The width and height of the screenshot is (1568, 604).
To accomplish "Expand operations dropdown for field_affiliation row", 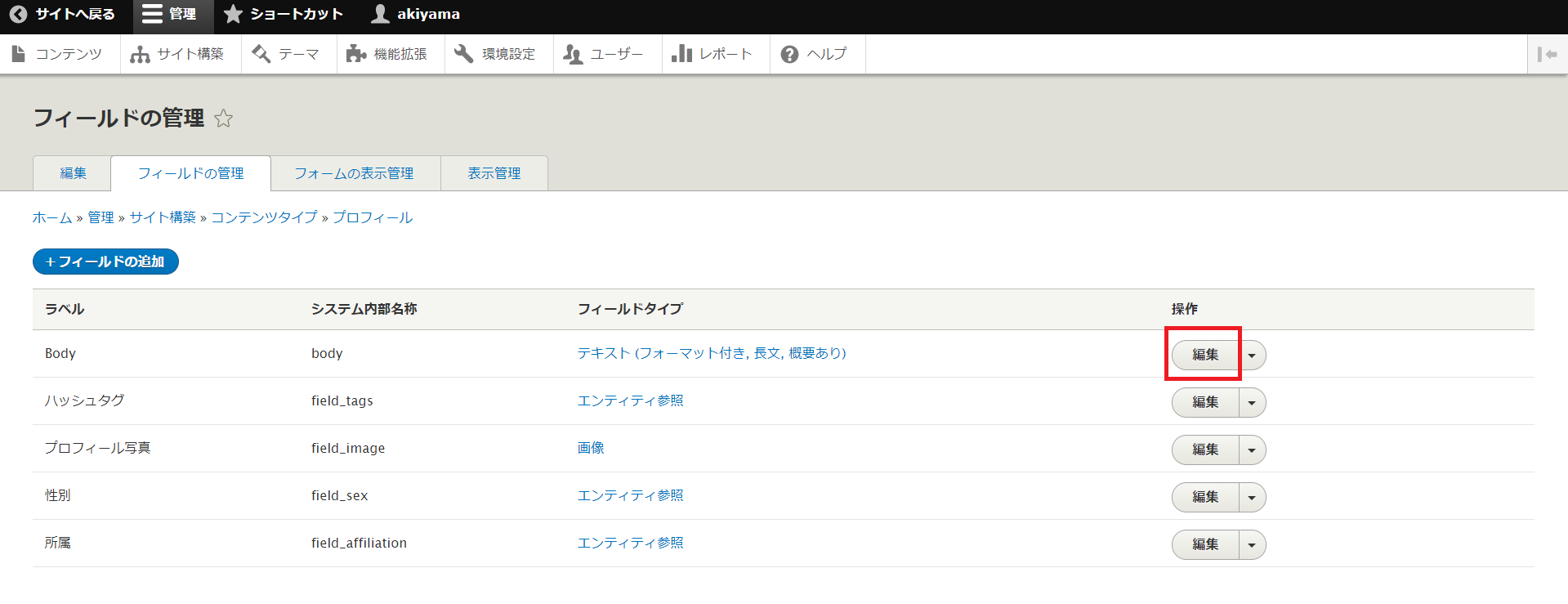I will click(1252, 545).
